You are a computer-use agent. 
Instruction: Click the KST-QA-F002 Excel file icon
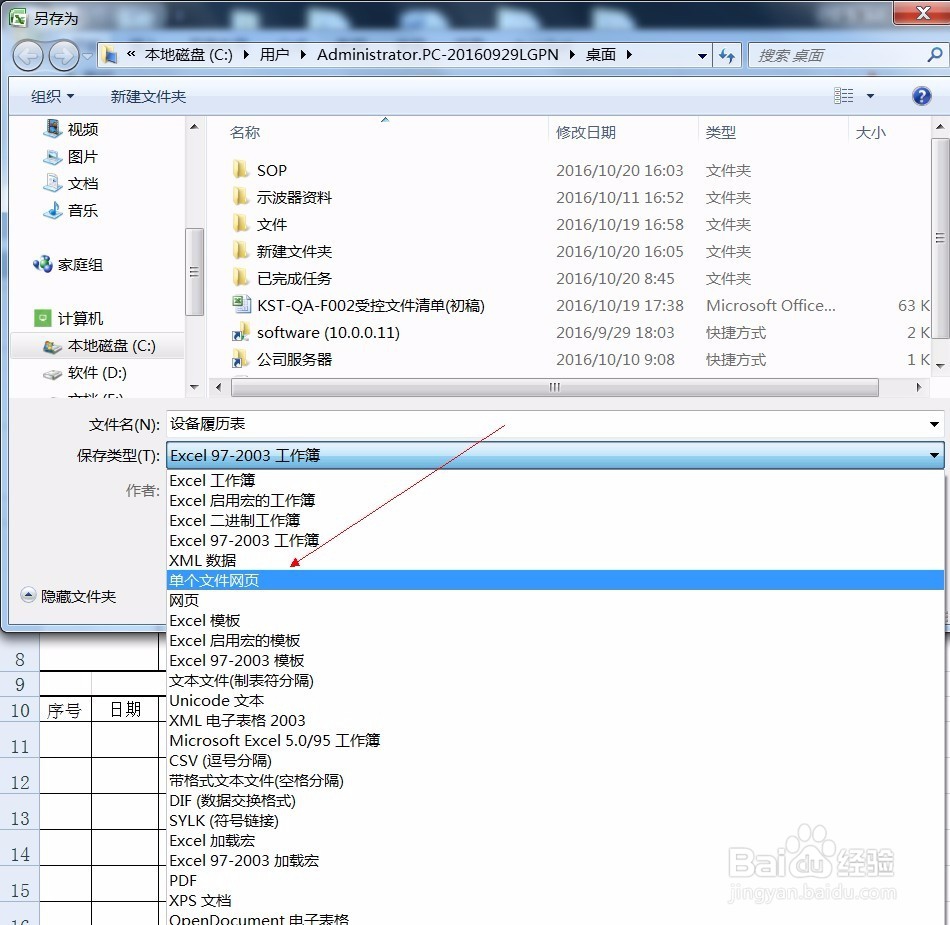[x=241, y=305]
